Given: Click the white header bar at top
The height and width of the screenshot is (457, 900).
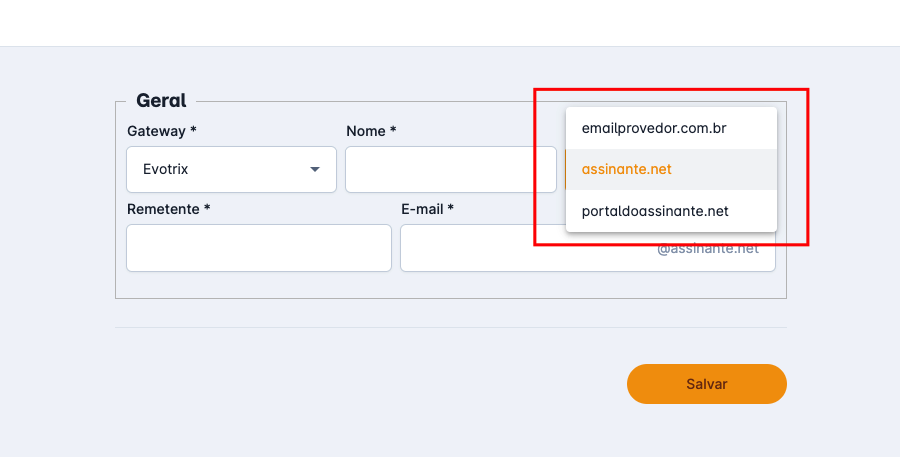Looking at the screenshot, I should [x=450, y=22].
